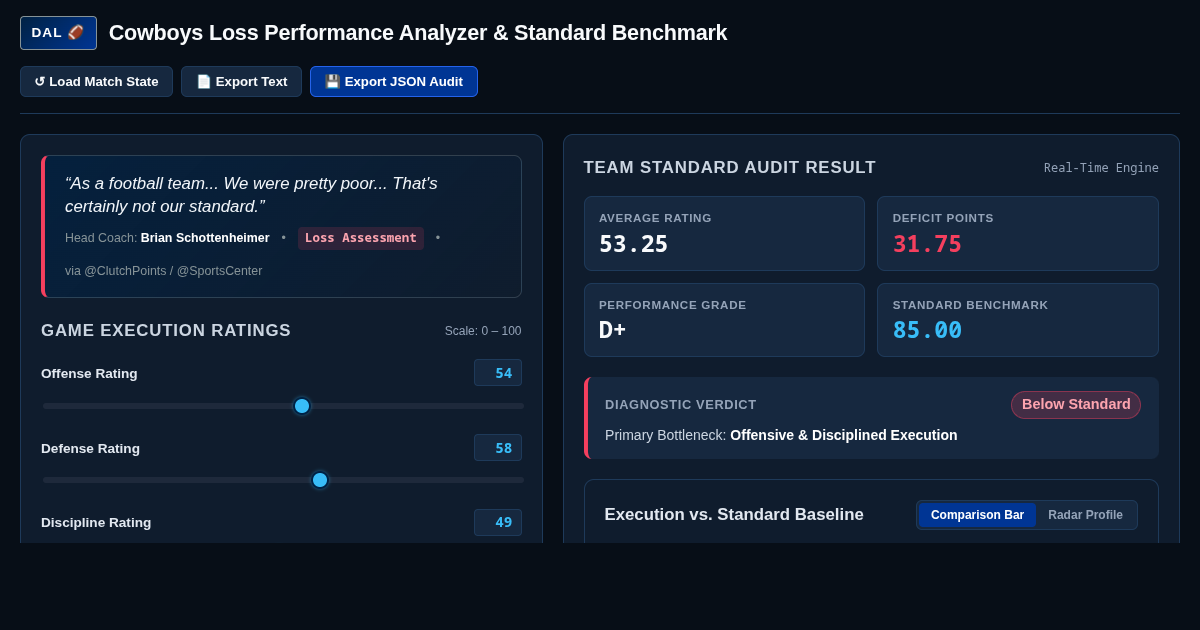Viewport: 1200px width, 630px height.
Task: Adjust the Defense Rating slider handle
Action: click(320, 480)
